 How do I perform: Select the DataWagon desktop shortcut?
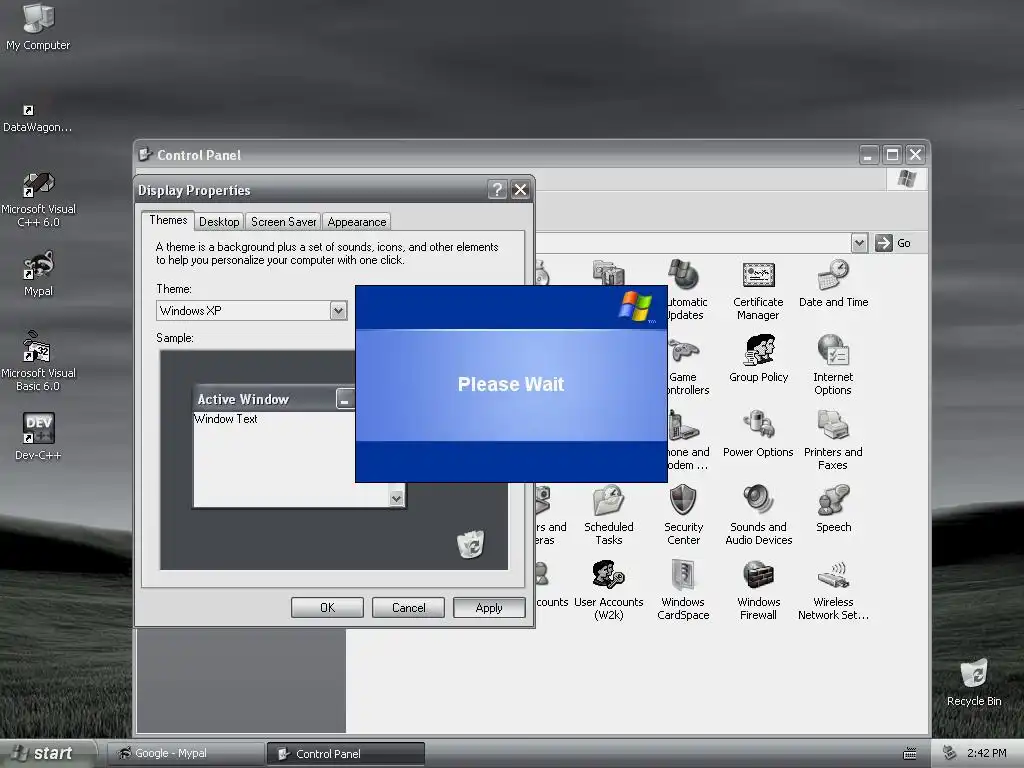37,119
